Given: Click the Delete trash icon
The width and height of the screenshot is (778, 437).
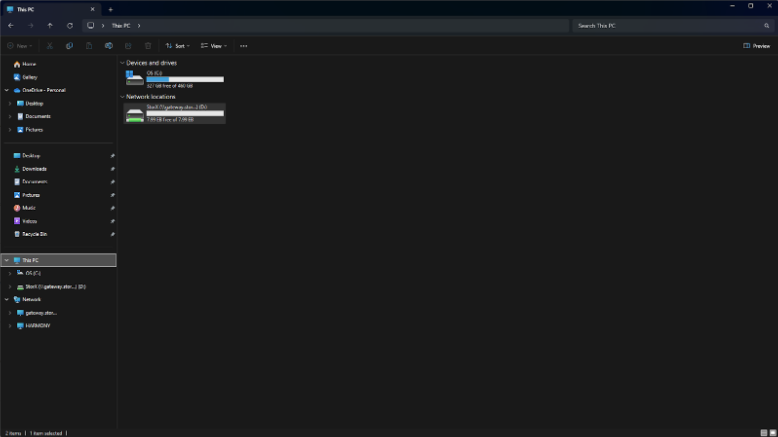Looking at the screenshot, I should (148, 46).
